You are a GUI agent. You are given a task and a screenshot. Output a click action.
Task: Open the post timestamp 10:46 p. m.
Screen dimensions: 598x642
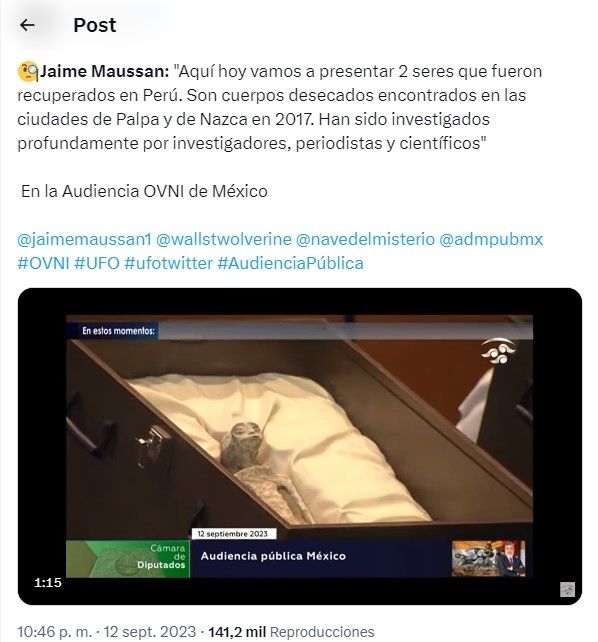[x=54, y=631]
